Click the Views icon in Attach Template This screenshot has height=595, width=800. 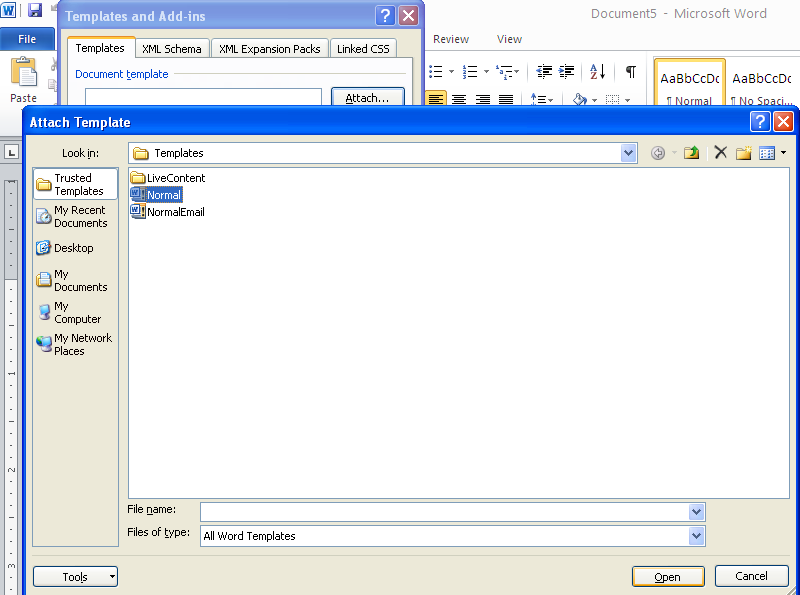pos(767,153)
